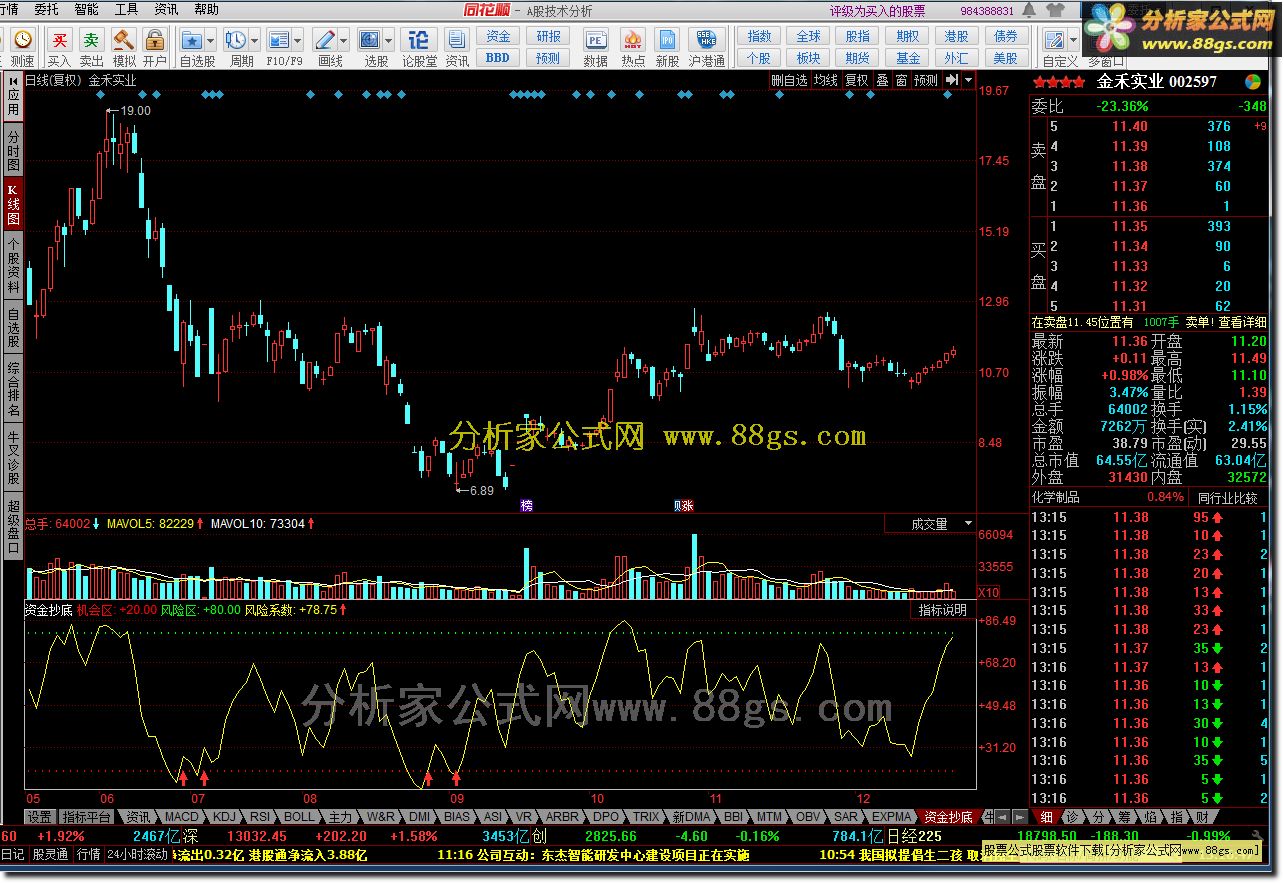The height and width of the screenshot is (883, 1284).
Task: Click the 开户 padlock icon
Action: pyautogui.click(x=154, y=40)
